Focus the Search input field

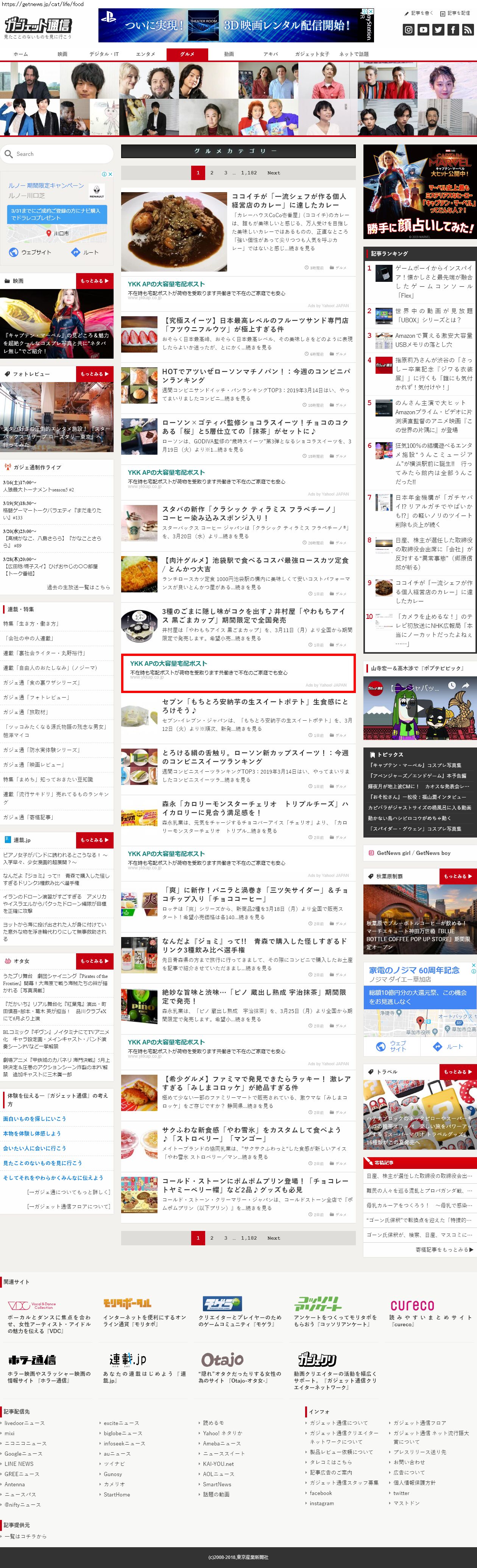pos(57,154)
